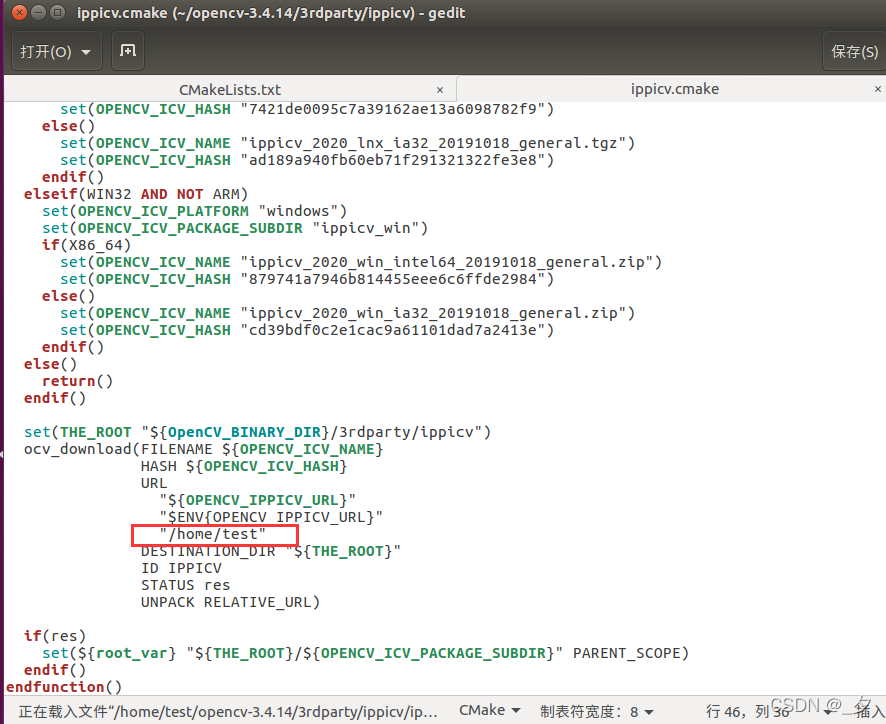Click the ocv_download(FILENAME line
This screenshot has width=886, height=724.
coord(203,449)
